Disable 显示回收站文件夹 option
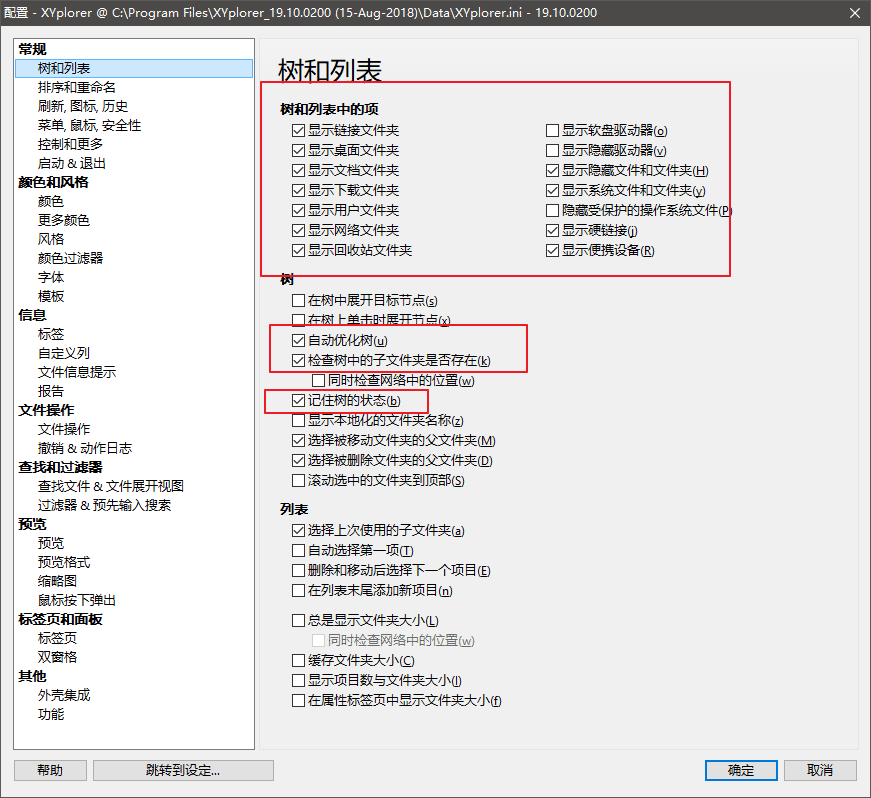 [x=297, y=249]
